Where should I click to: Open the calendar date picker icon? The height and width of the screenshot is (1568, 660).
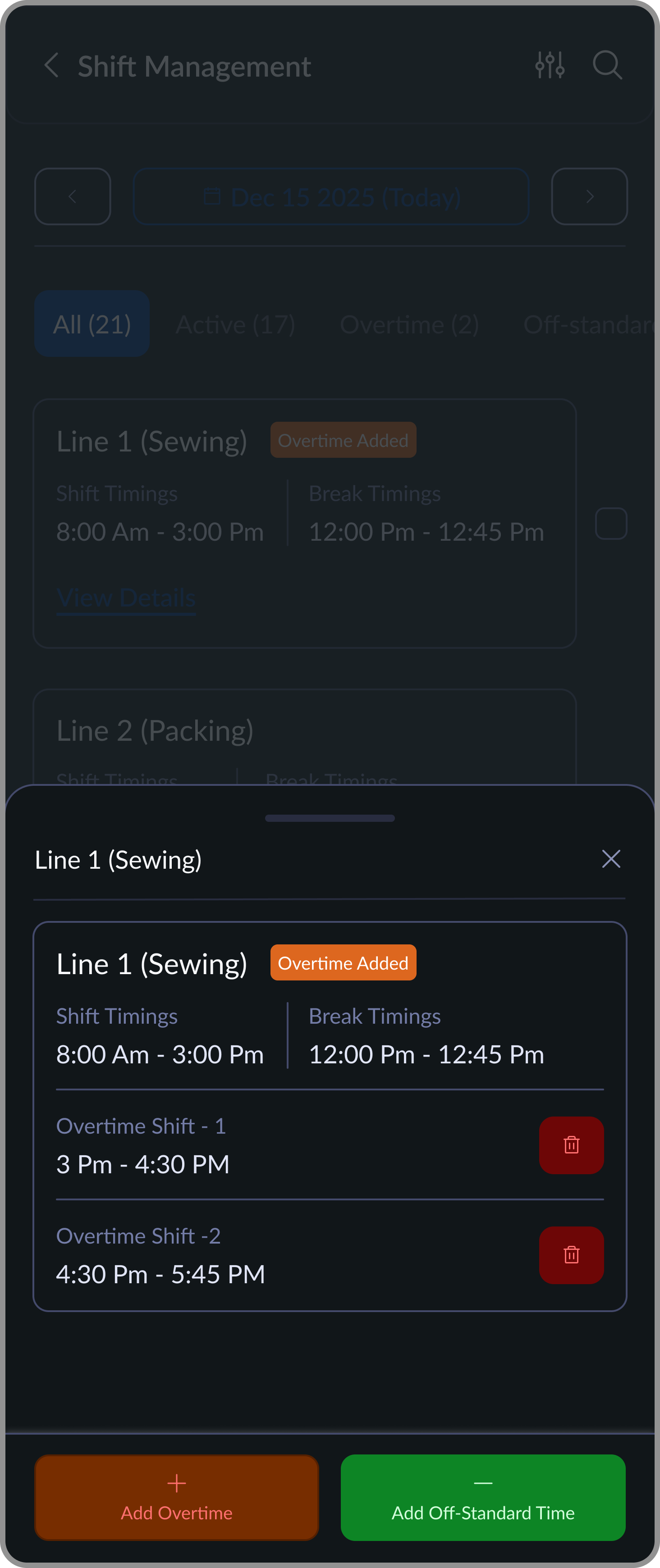tap(212, 196)
